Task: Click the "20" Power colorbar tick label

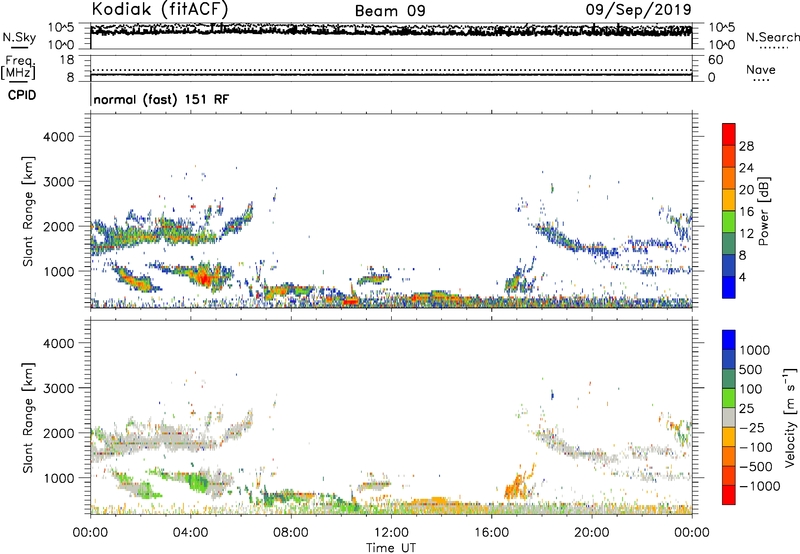Action: pyautogui.click(x=746, y=190)
